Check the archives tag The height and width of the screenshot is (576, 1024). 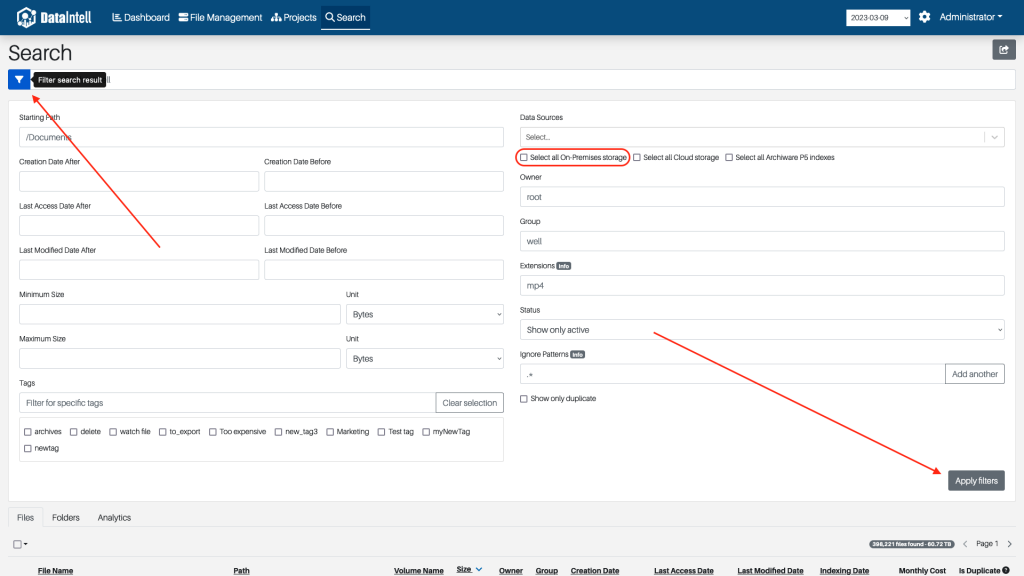click(27, 432)
